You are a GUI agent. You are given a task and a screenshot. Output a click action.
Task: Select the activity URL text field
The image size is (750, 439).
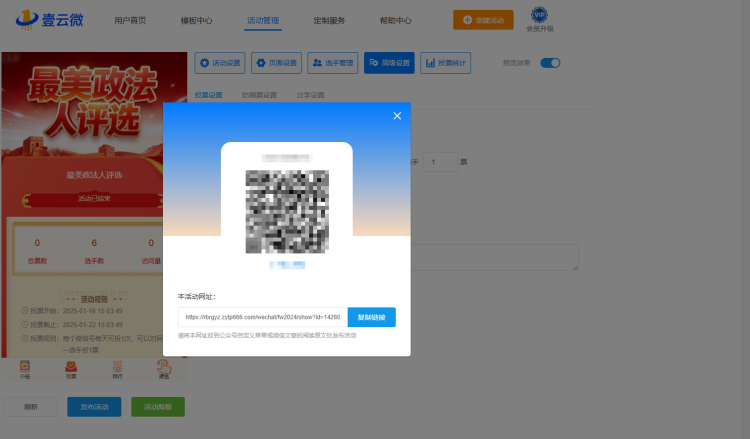point(263,317)
